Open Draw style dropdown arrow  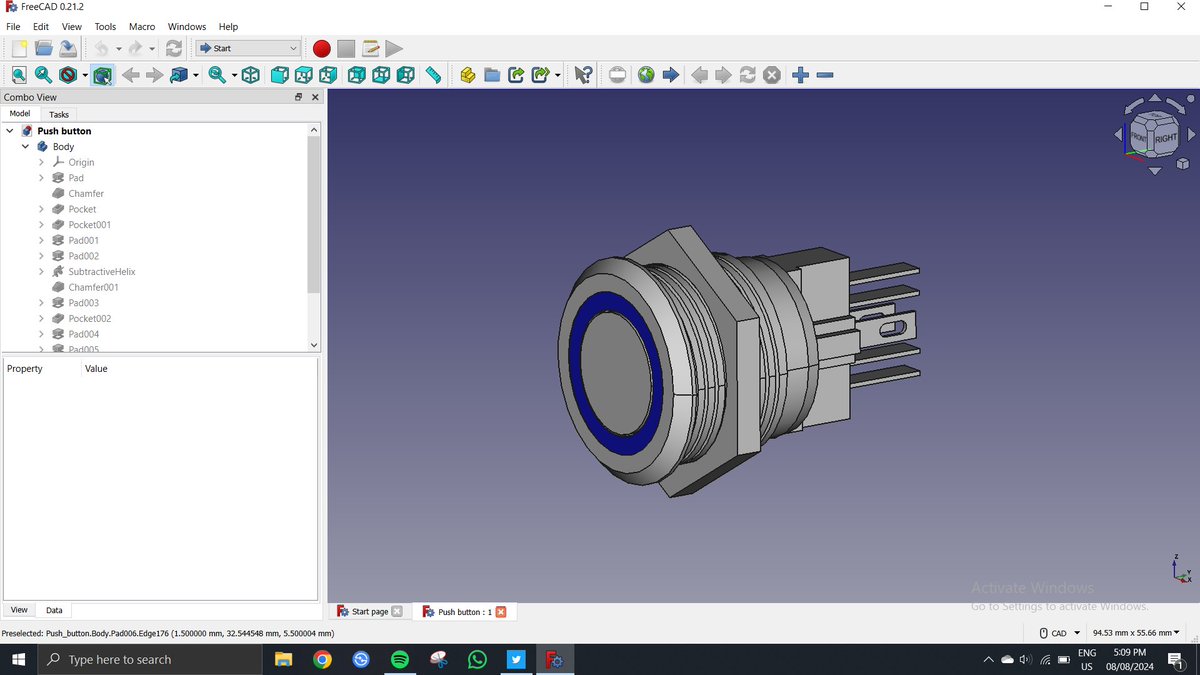(x=85, y=75)
